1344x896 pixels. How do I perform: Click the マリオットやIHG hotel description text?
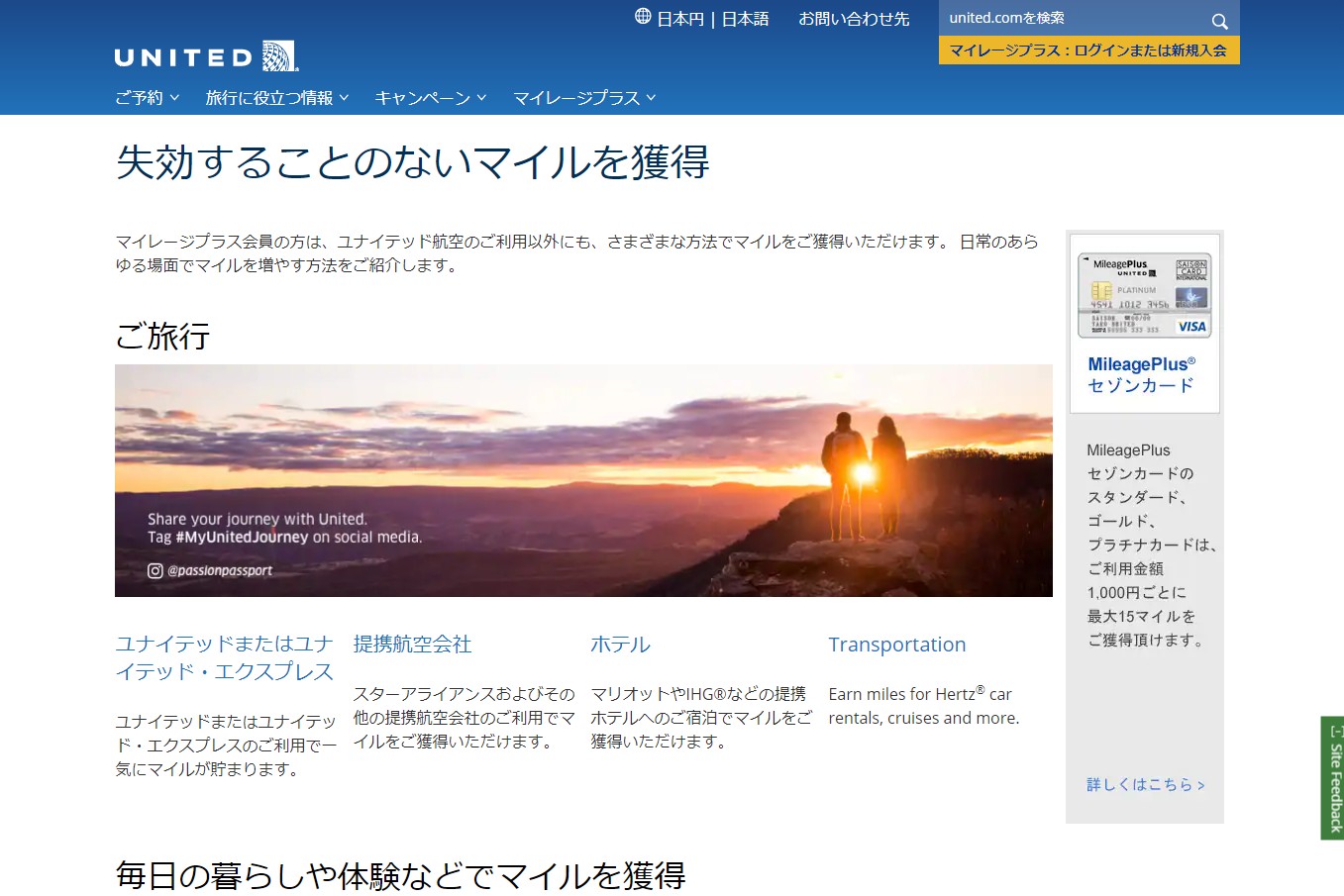701,718
